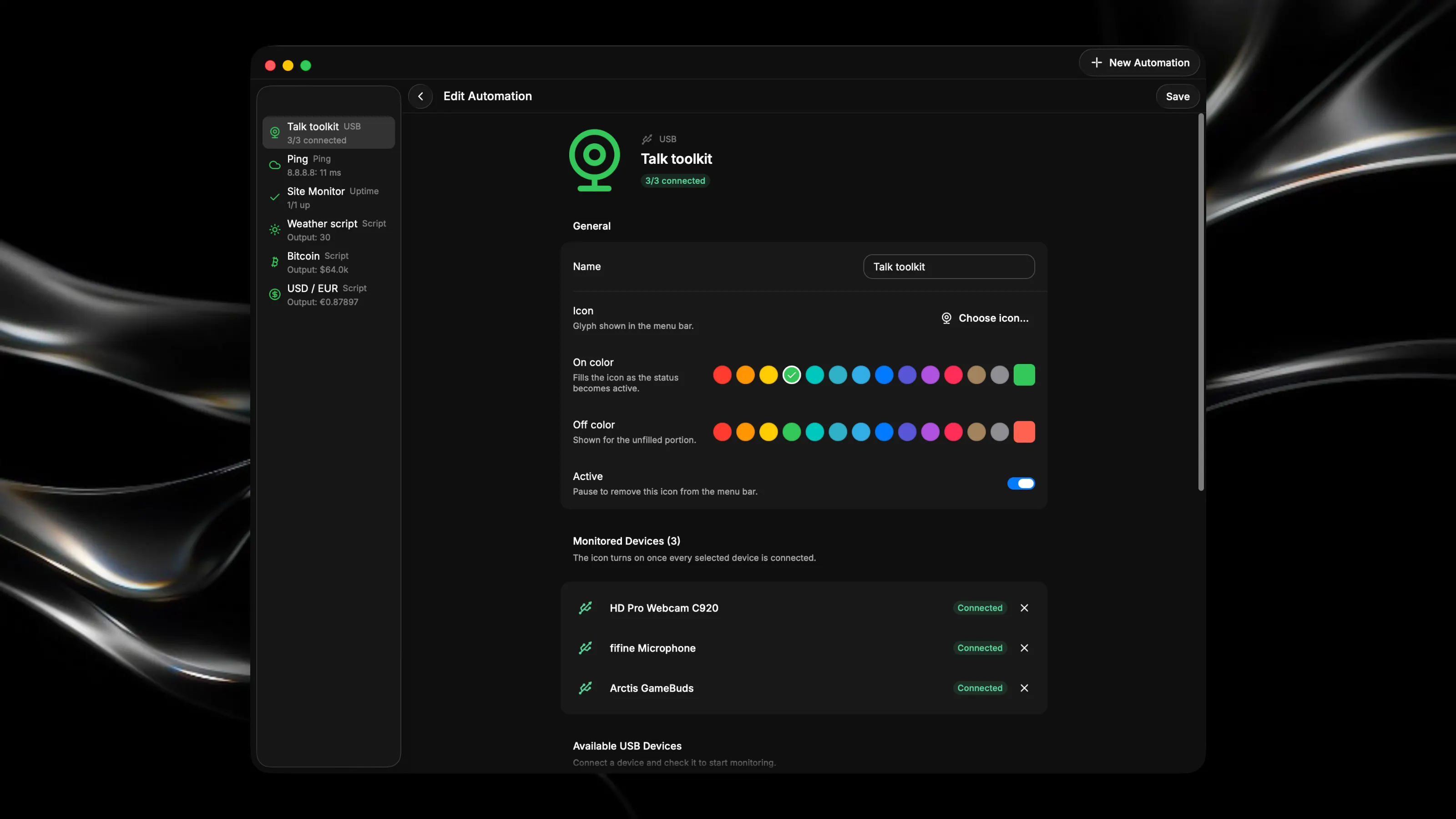Click the sun icon next to Weather script
This screenshot has width=1456, height=819.
(x=275, y=229)
